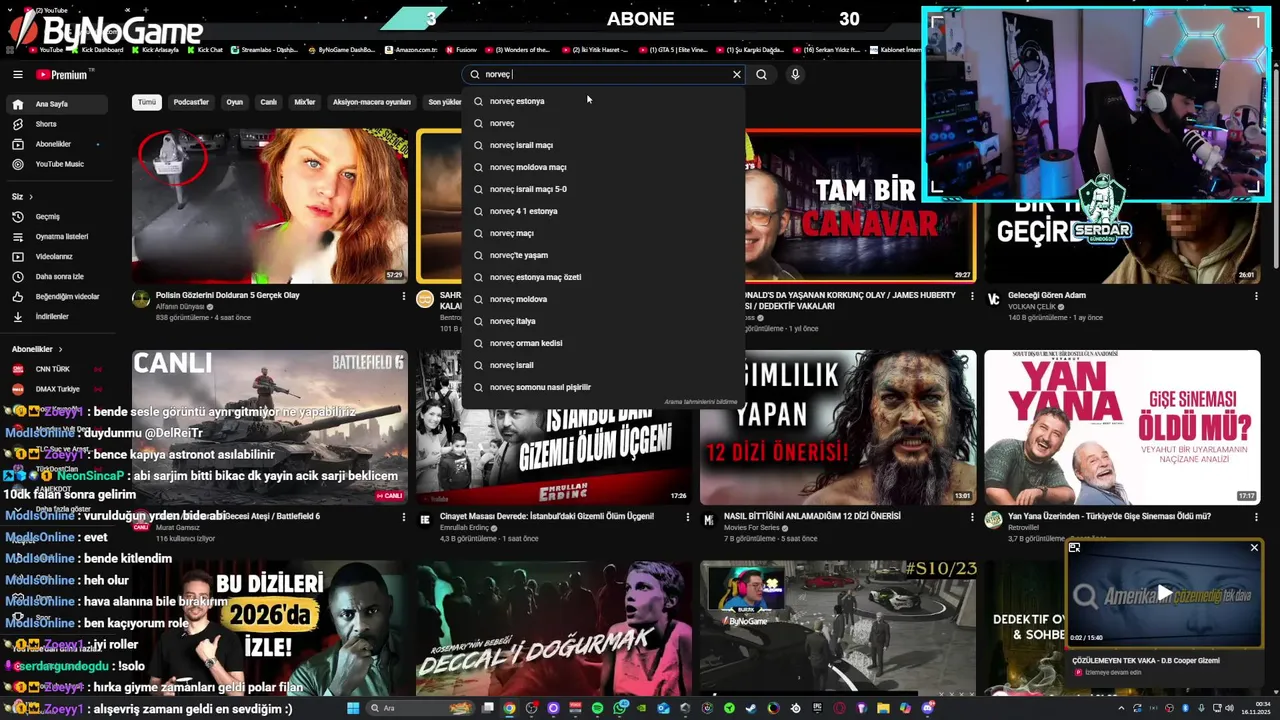The height and width of the screenshot is (720, 1280).
Task: Open the YouTube hamburger guide menu
Action: click(17, 74)
